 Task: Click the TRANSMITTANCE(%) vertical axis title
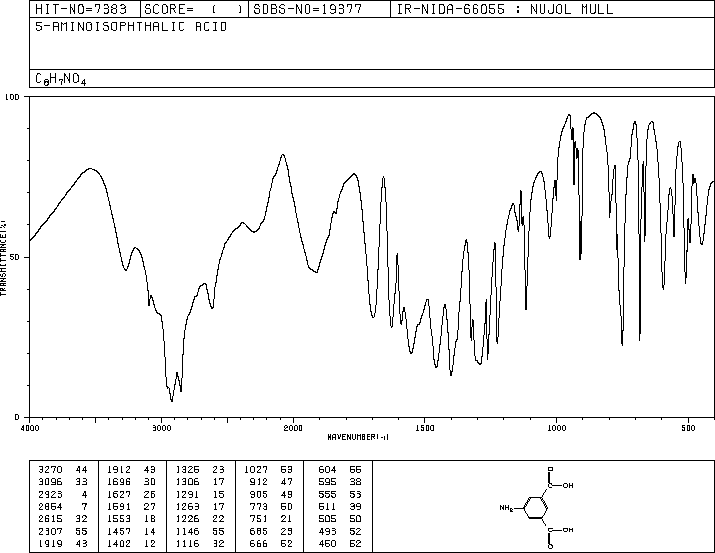pos(3,258)
